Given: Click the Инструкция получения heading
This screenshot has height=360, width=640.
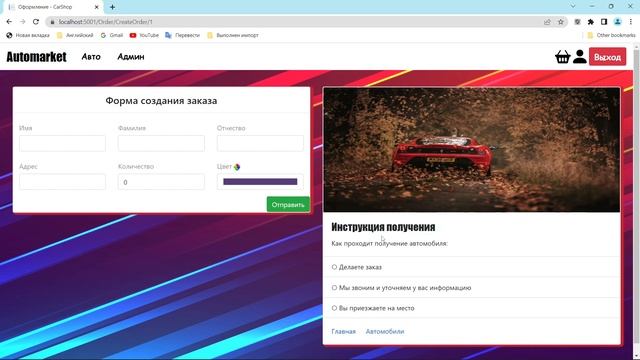Looking at the screenshot, I should pos(383,227).
